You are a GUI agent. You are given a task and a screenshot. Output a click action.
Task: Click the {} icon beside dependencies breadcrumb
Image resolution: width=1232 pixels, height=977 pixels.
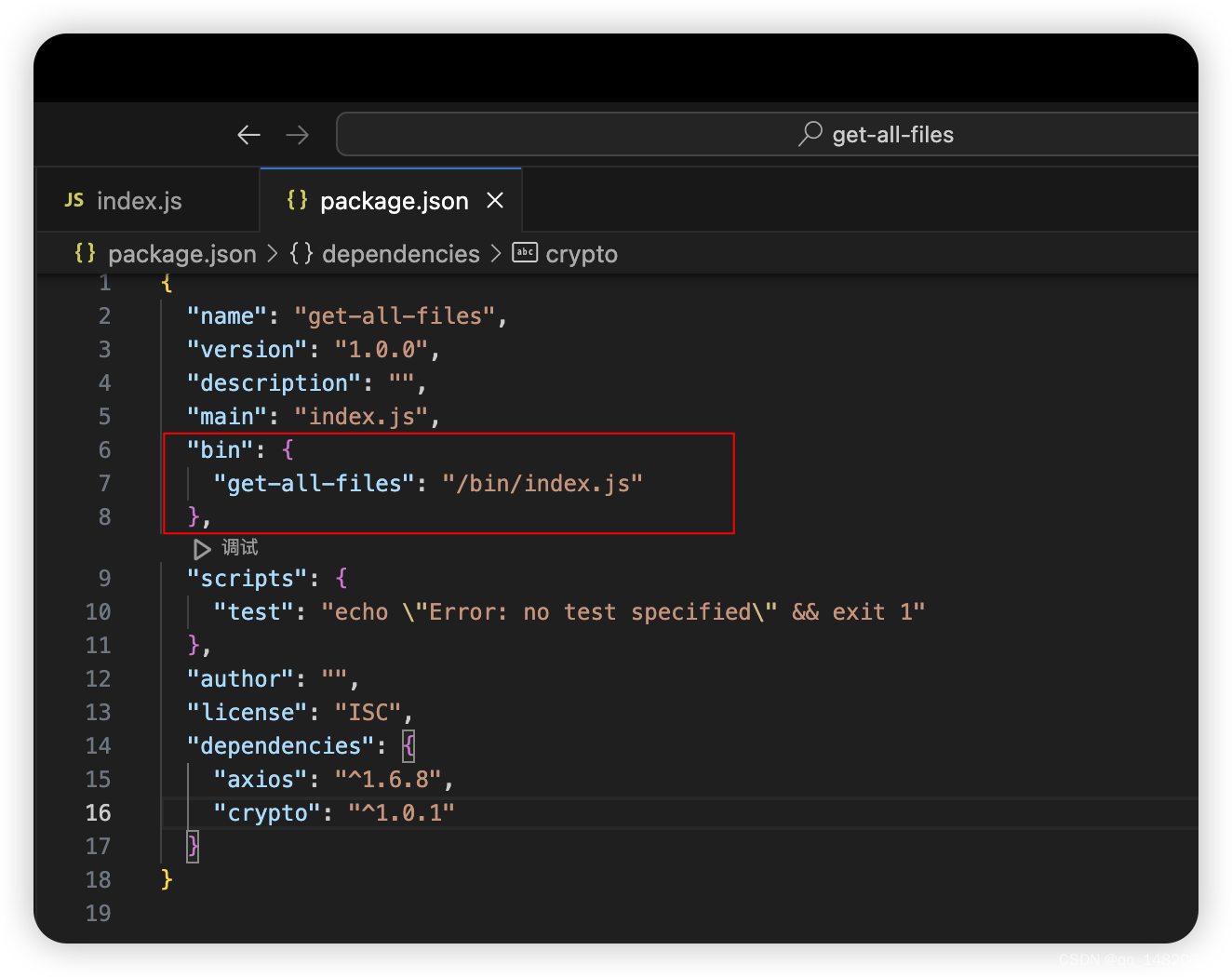coord(301,253)
